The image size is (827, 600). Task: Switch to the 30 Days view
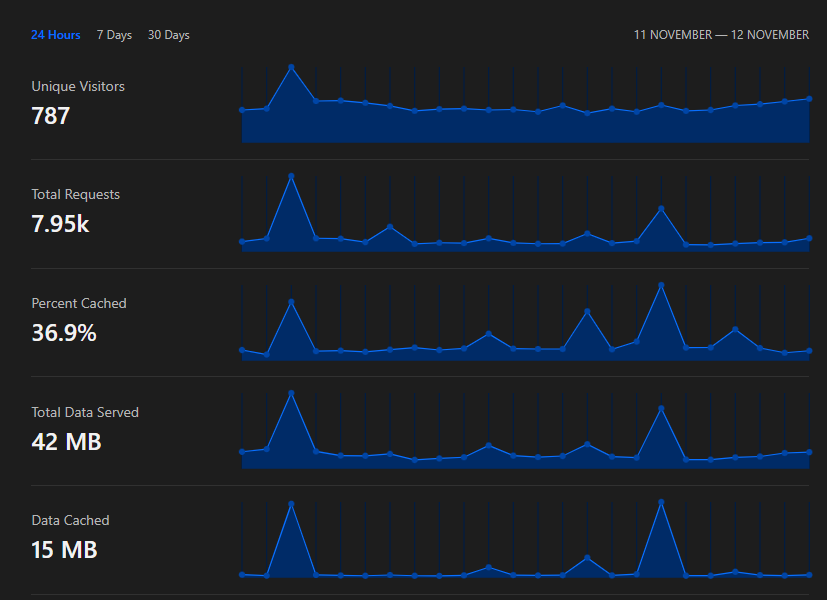169,35
